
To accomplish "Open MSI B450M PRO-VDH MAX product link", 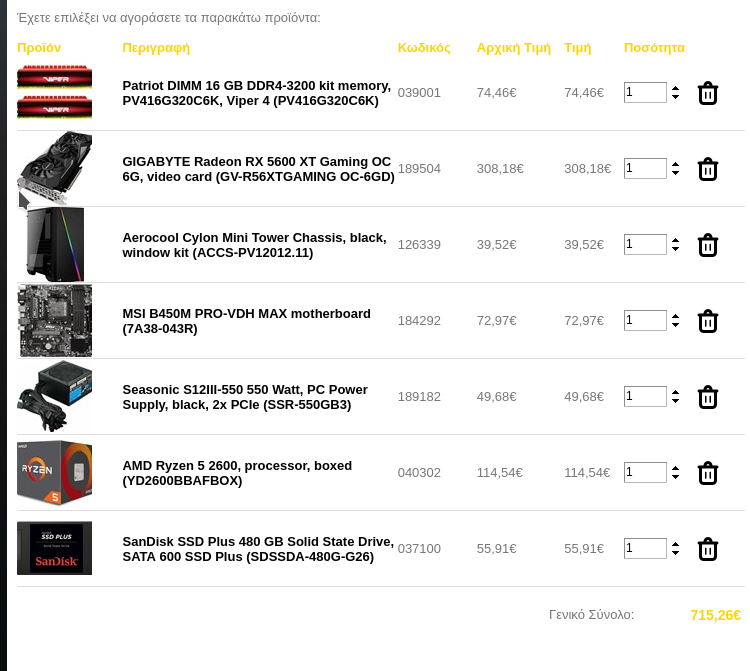I will [246, 321].
